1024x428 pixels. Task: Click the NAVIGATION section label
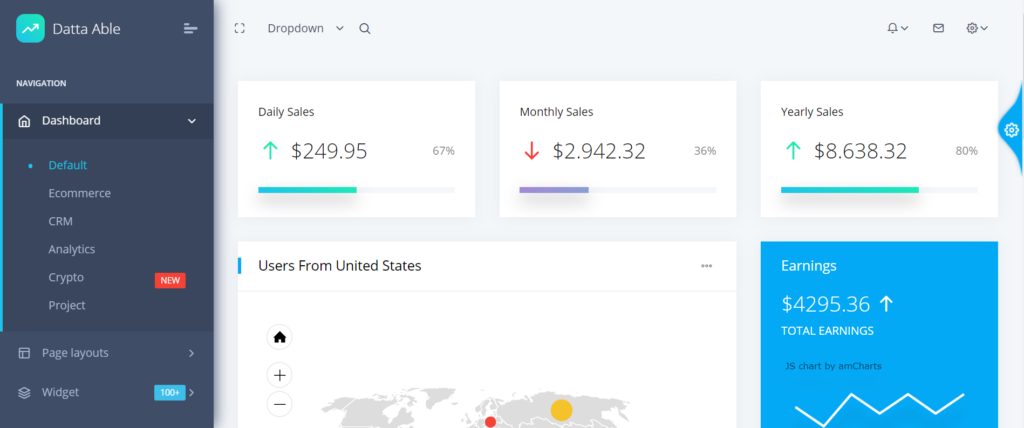[41, 84]
